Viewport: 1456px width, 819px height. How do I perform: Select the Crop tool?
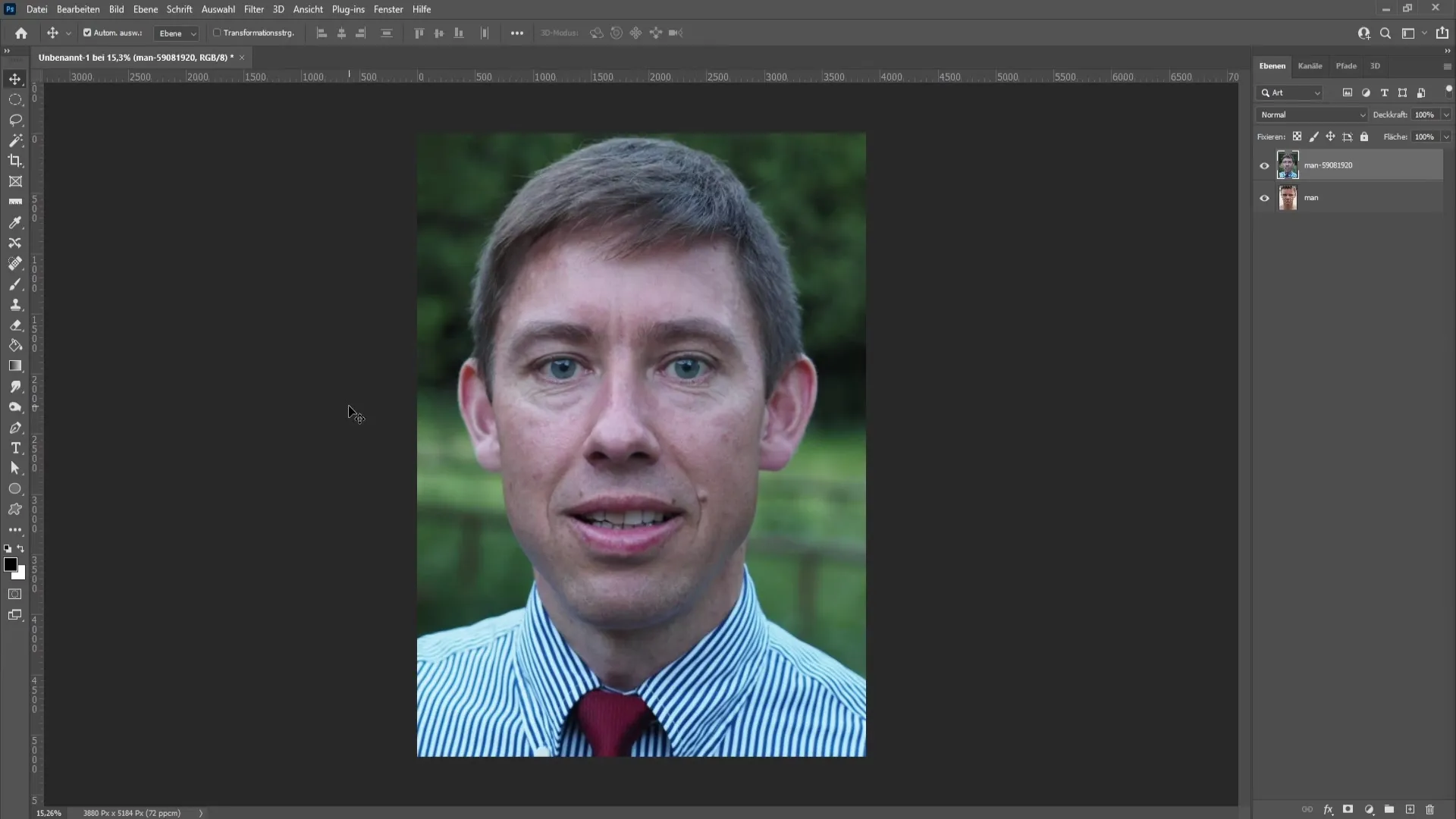tap(15, 160)
